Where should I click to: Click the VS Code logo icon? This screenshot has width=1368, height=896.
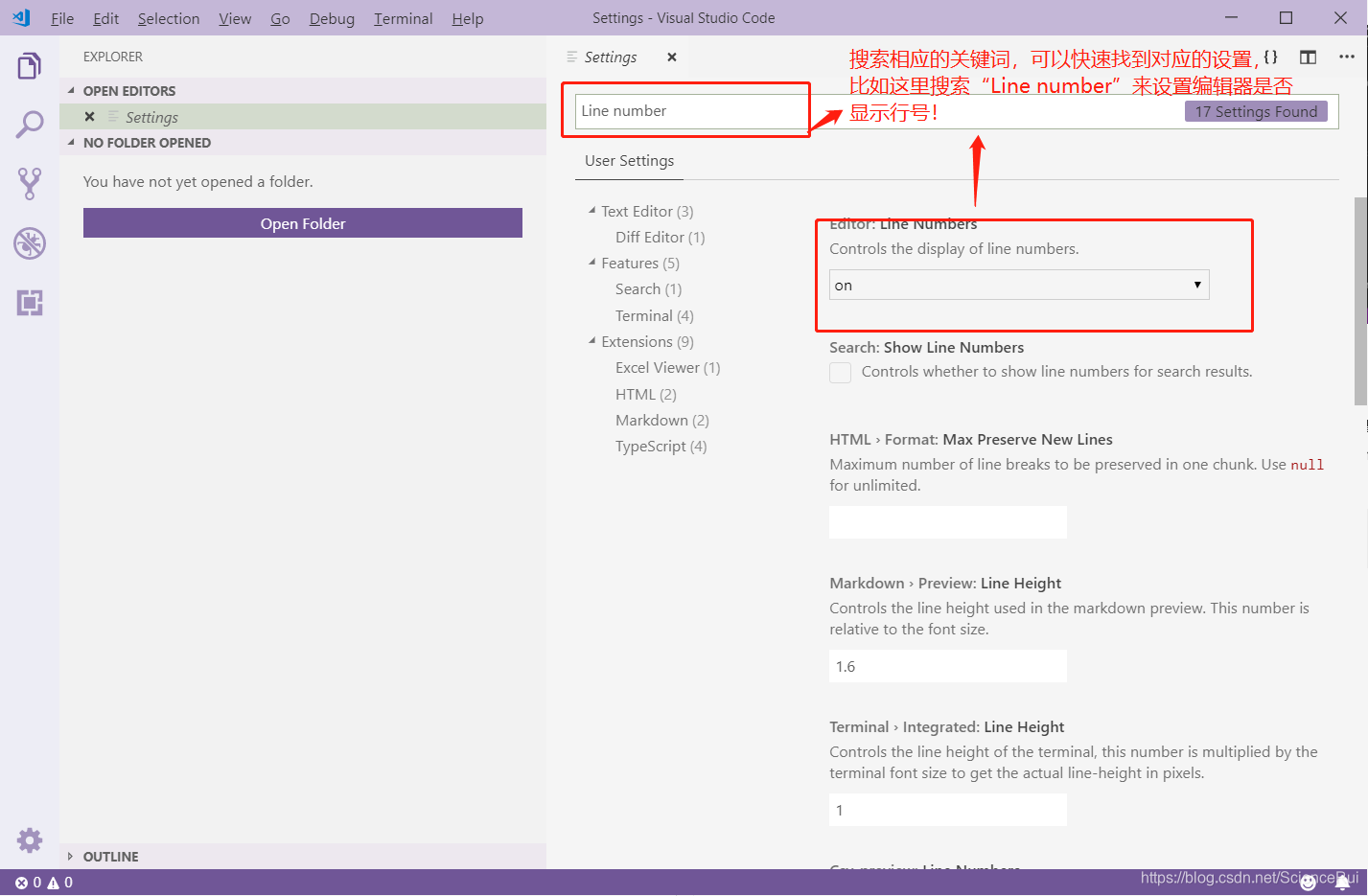[21, 17]
